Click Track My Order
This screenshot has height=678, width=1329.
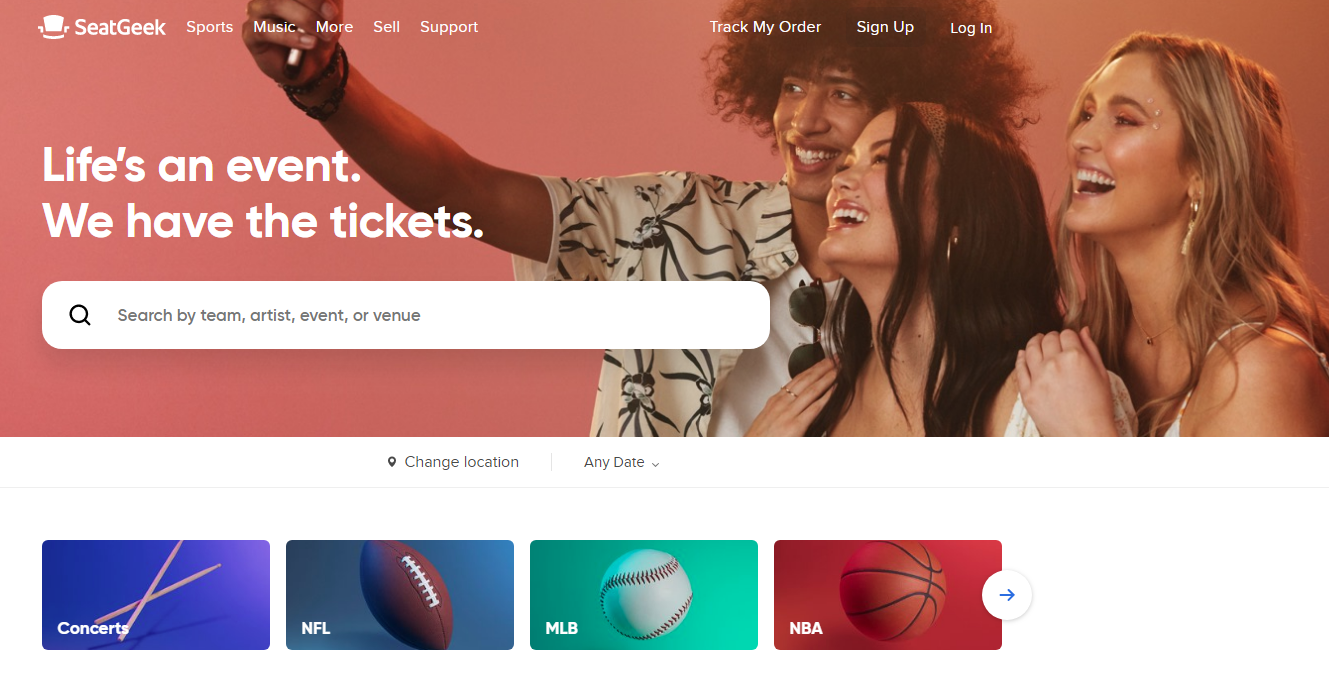click(765, 27)
